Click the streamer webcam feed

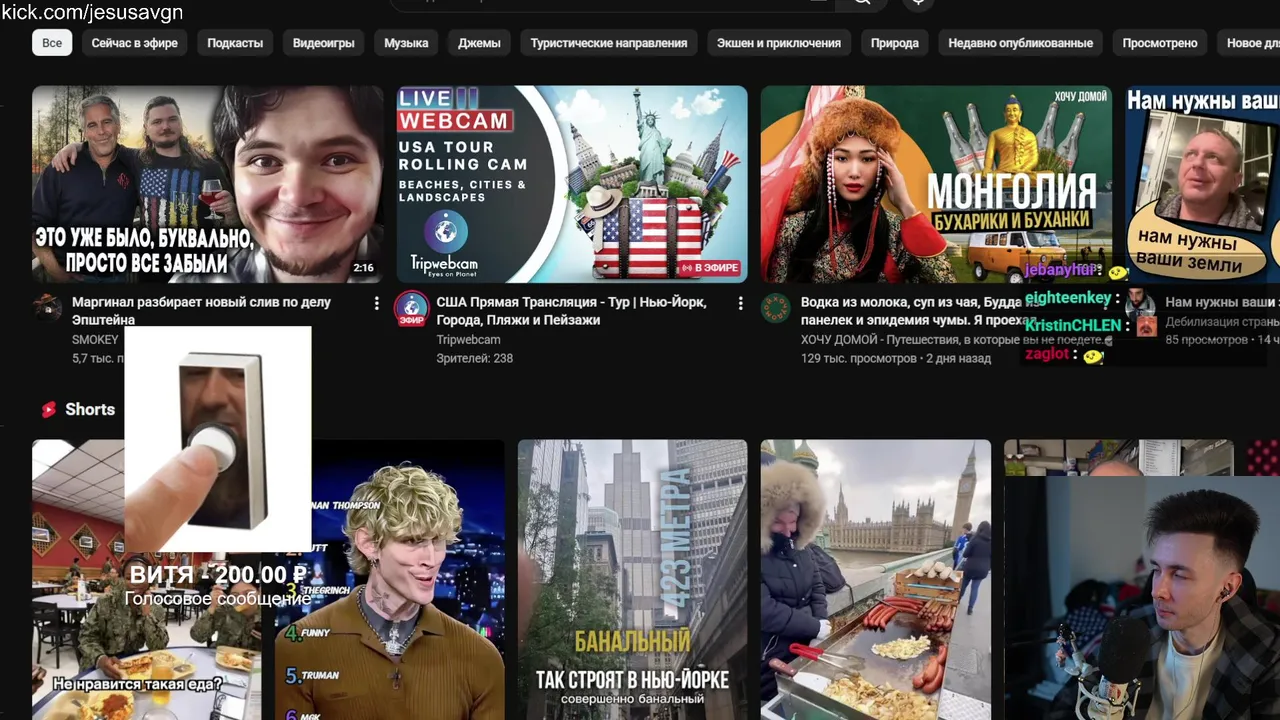[1142, 598]
